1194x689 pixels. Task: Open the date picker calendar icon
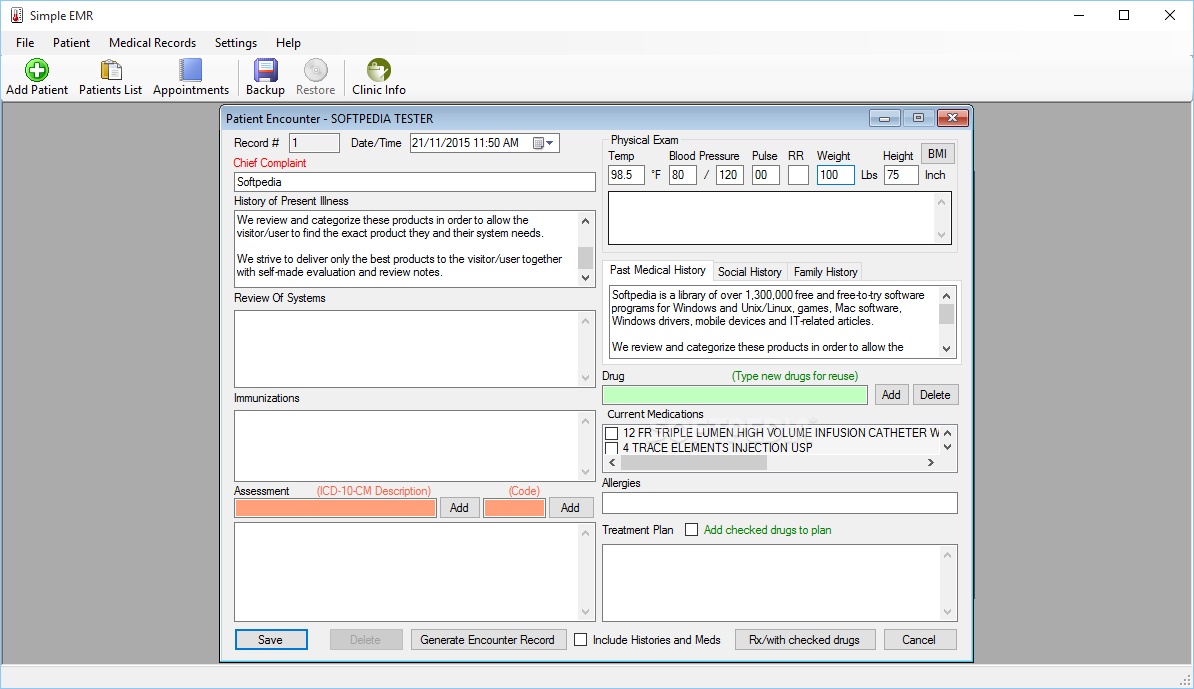click(543, 143)
